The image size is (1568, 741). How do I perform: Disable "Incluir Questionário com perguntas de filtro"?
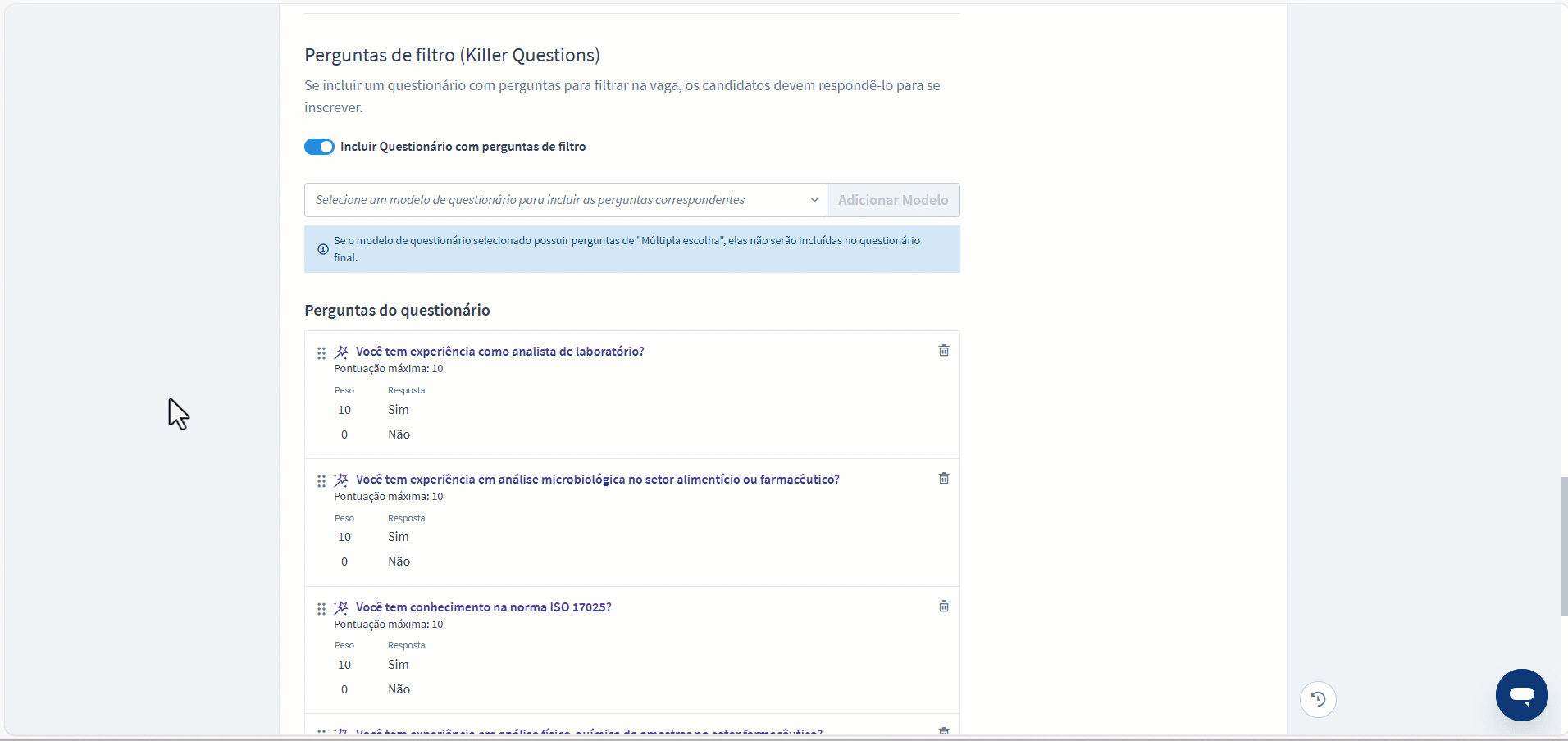tap(319, 147)
